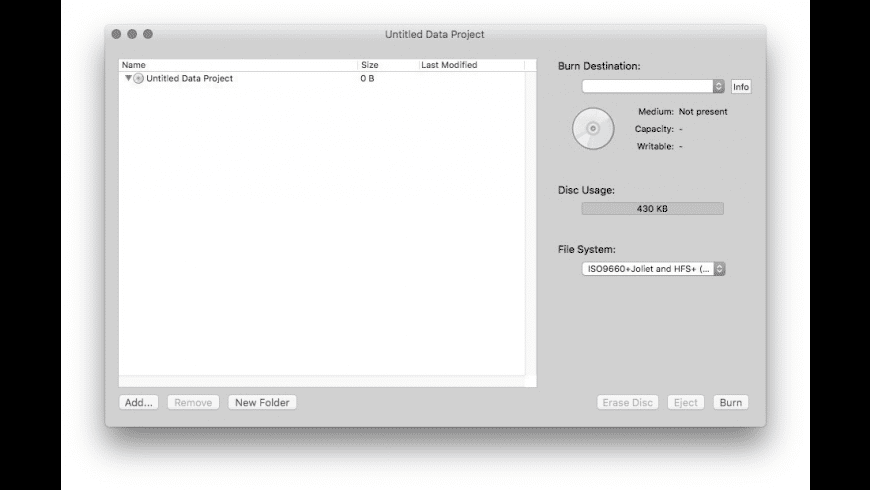870x490 pixels.
Task: Click the Medium: Not present value
Action: pos(703,112)
